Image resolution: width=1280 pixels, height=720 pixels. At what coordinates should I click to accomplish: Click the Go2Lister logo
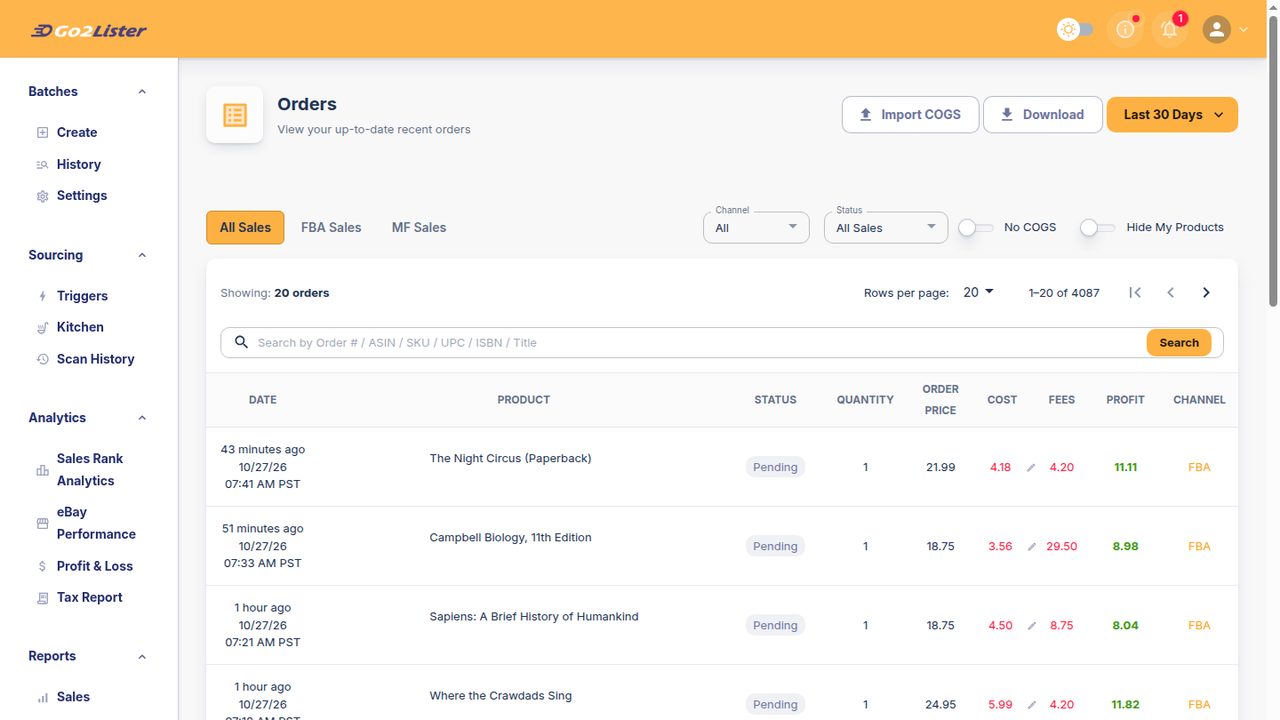point(89,30)
